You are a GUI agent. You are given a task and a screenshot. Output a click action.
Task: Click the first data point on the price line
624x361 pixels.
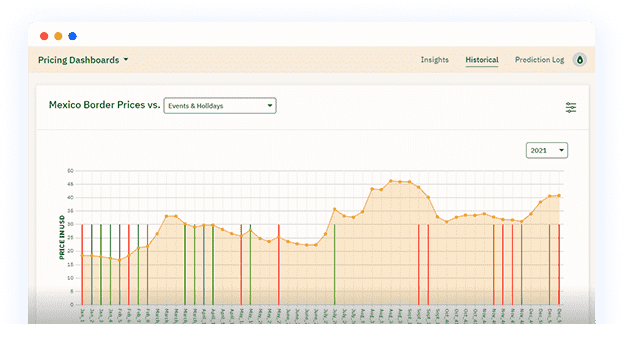[82, 256]
